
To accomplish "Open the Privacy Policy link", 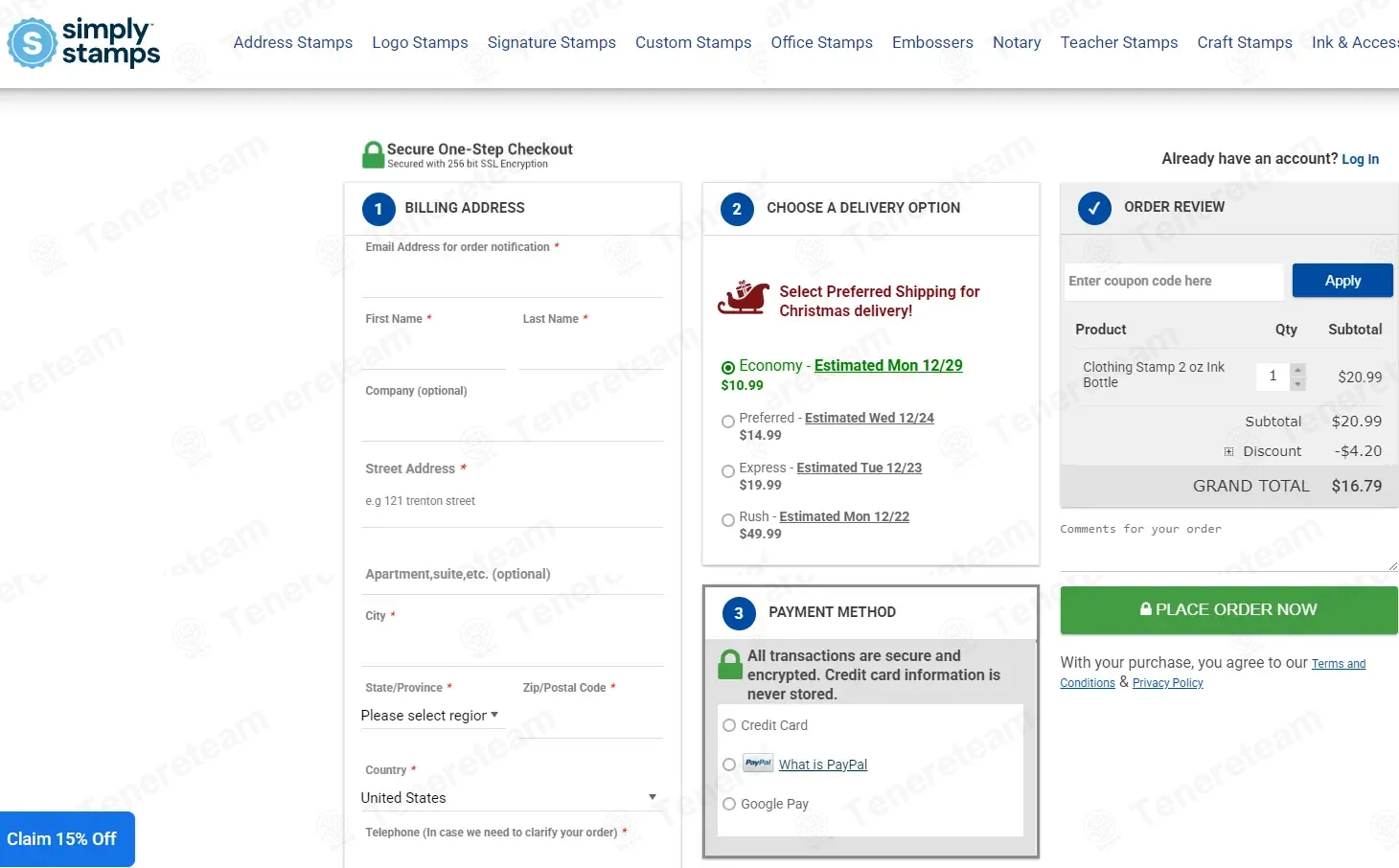I will 1167,683.
